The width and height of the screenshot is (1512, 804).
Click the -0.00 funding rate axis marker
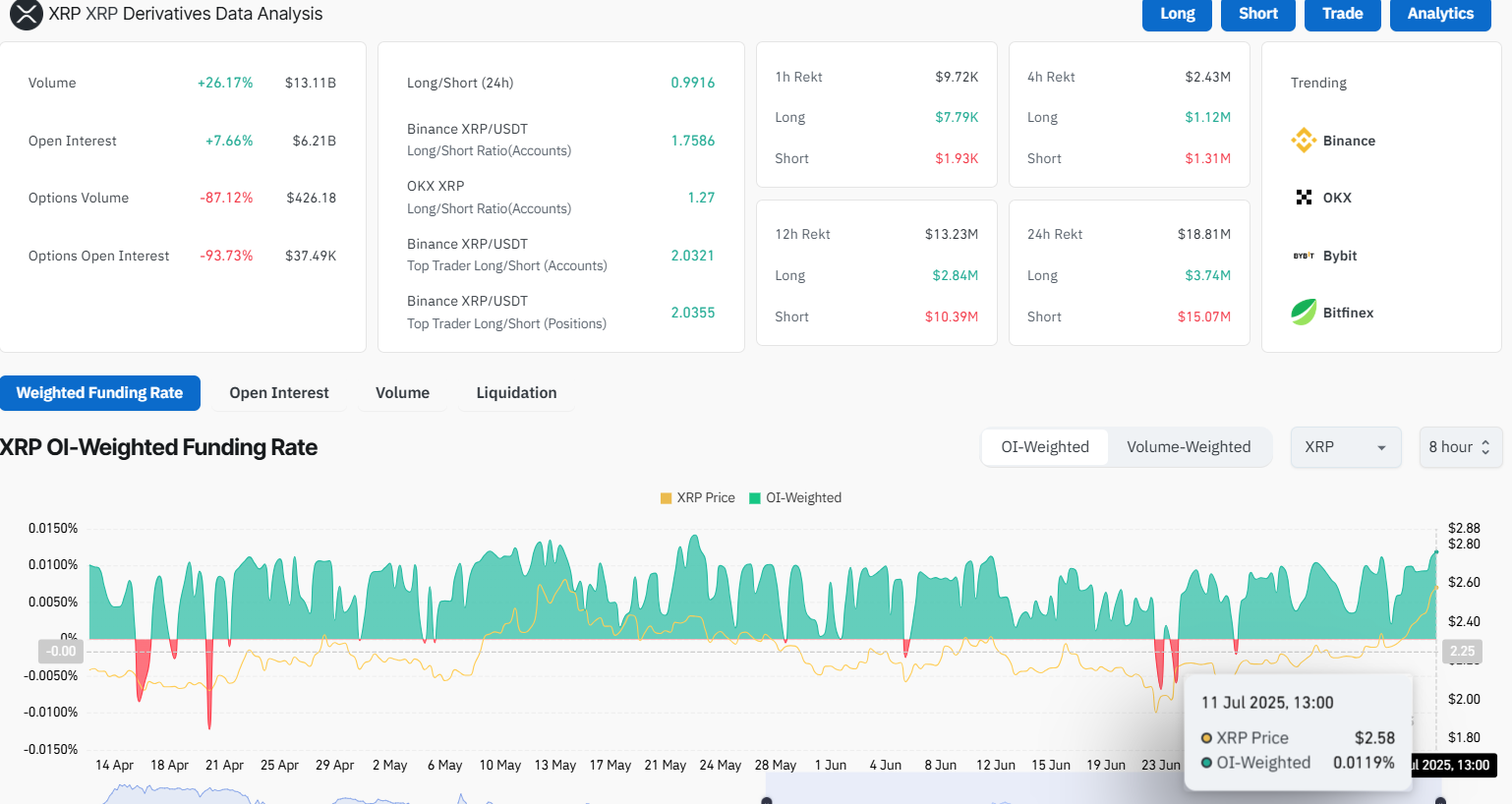pos(61,651)
